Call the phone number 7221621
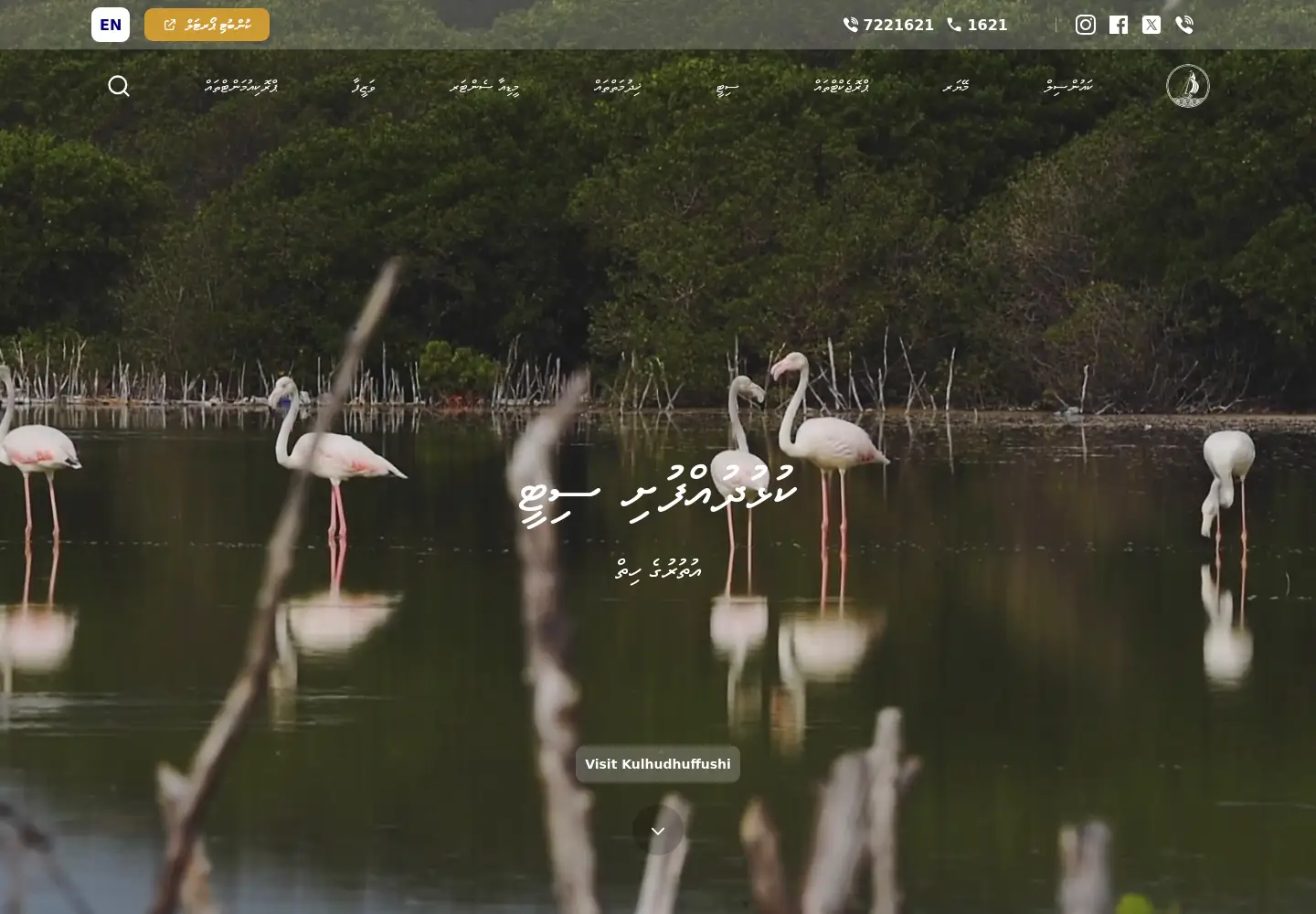Screen dimensions: 1316x914 [888, 25]
